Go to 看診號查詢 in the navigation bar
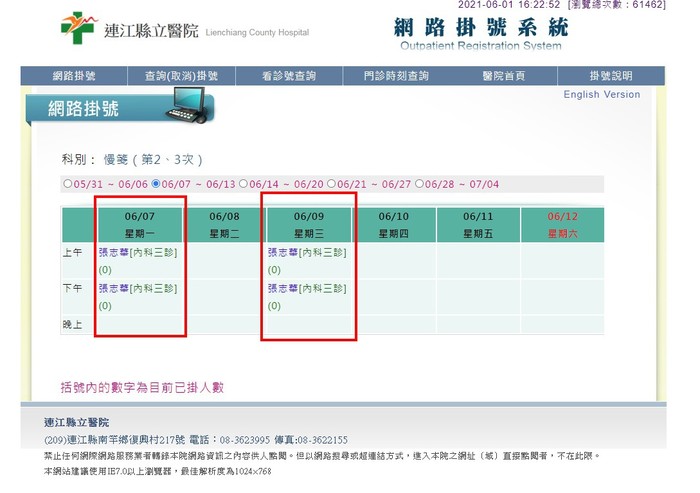Image resolution: width=700 pixels, height=493 pixels. pyautogui.click(x=288, y=76)
